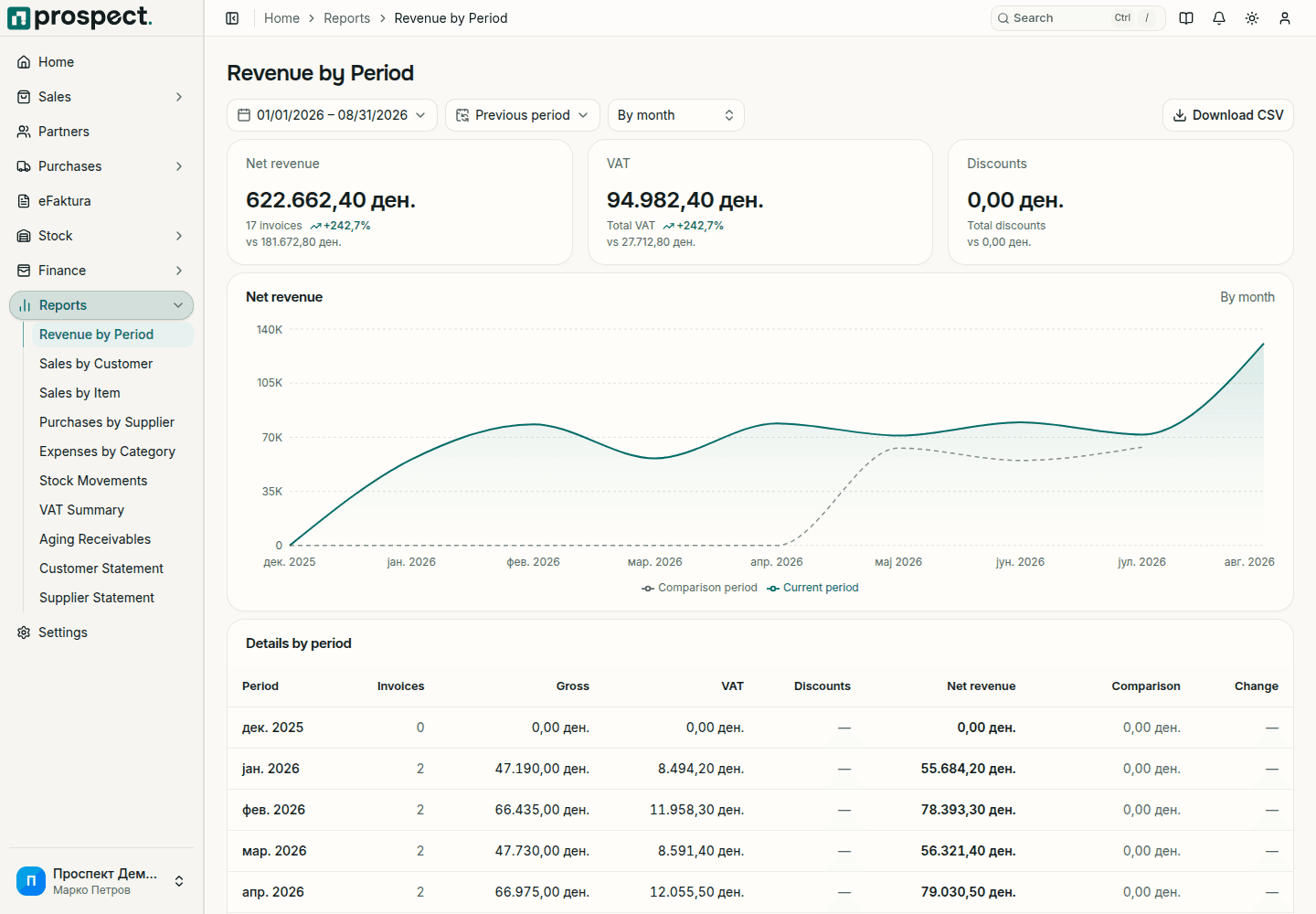Click the VAT summary card
1316x914 pixels.
tap(760, 202)
